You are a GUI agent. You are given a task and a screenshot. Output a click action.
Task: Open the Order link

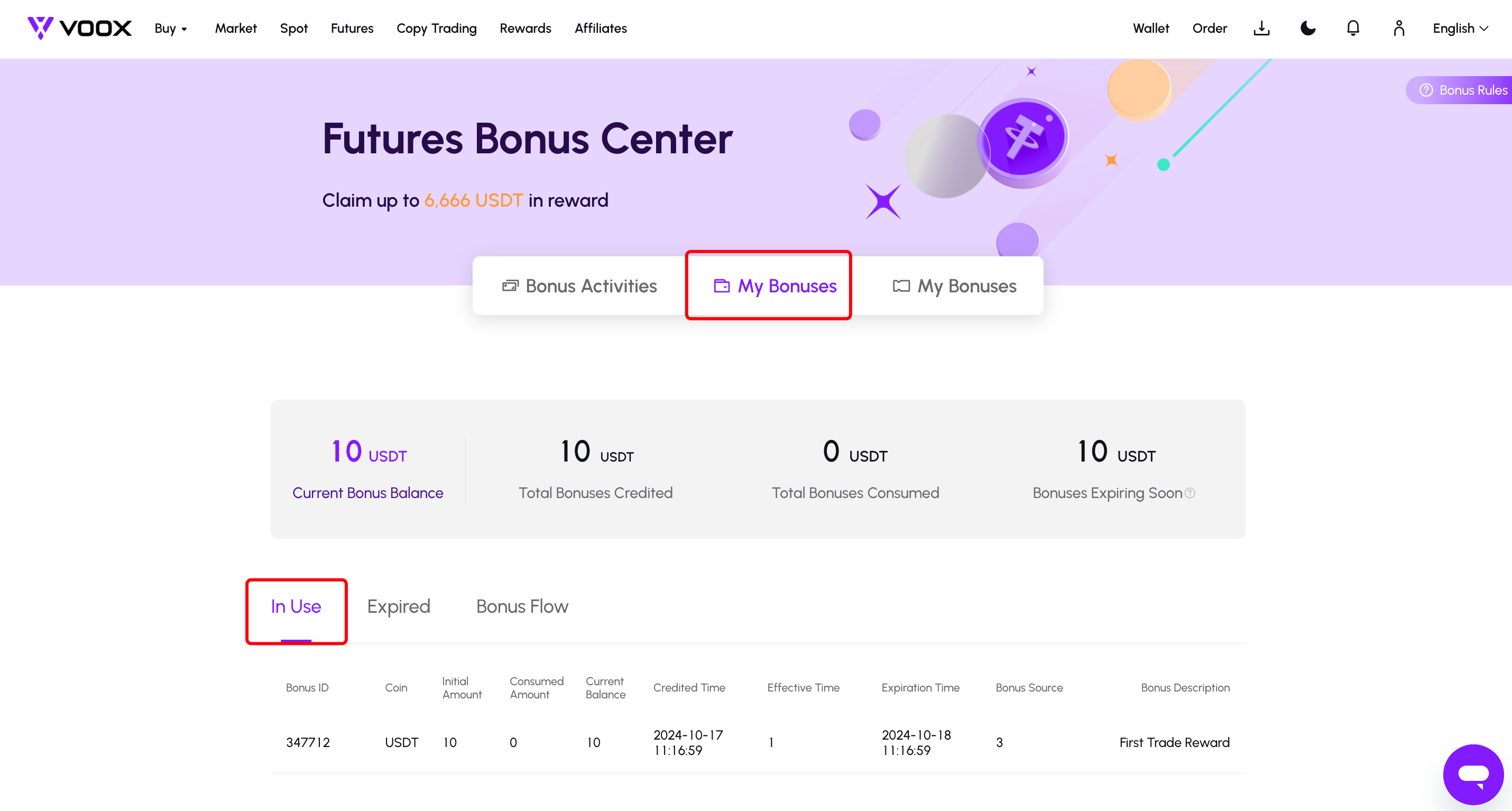(1209, 28)
